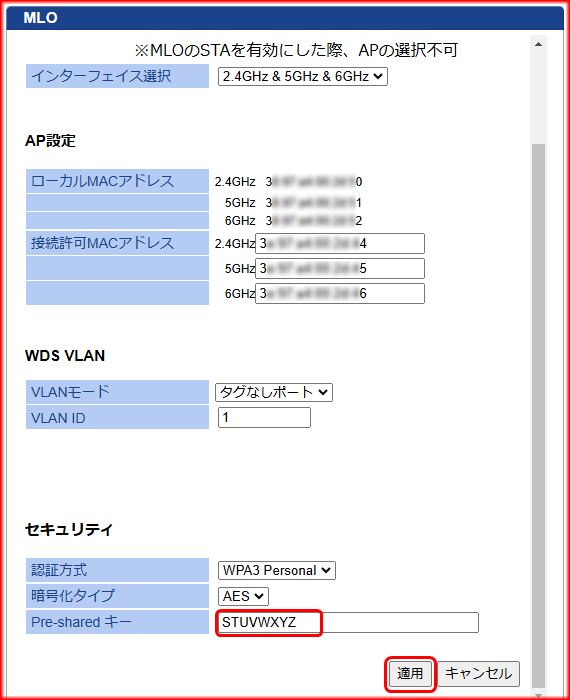
Task: Click the MLO panel title bar
Action: tap(285, 18)
